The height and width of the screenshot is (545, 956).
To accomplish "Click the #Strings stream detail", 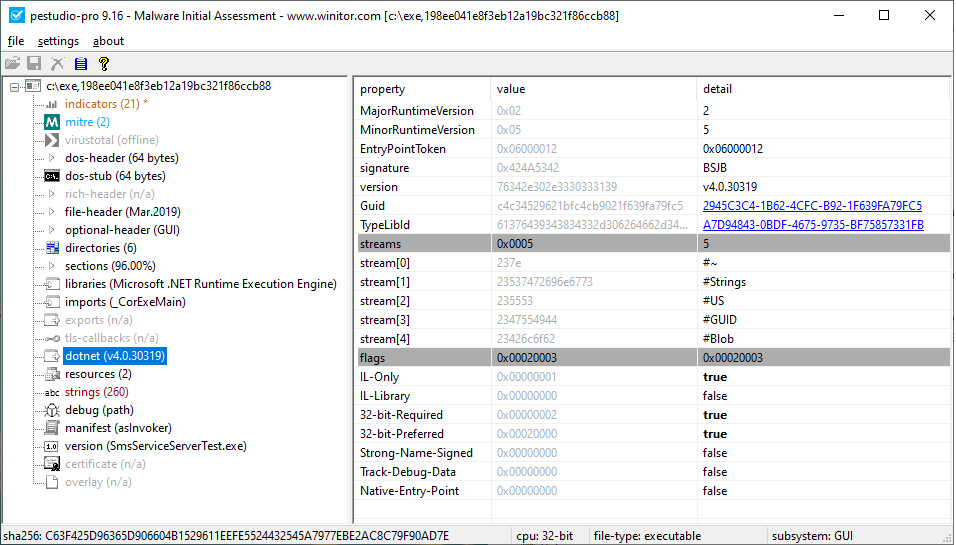I will [724, 282].
